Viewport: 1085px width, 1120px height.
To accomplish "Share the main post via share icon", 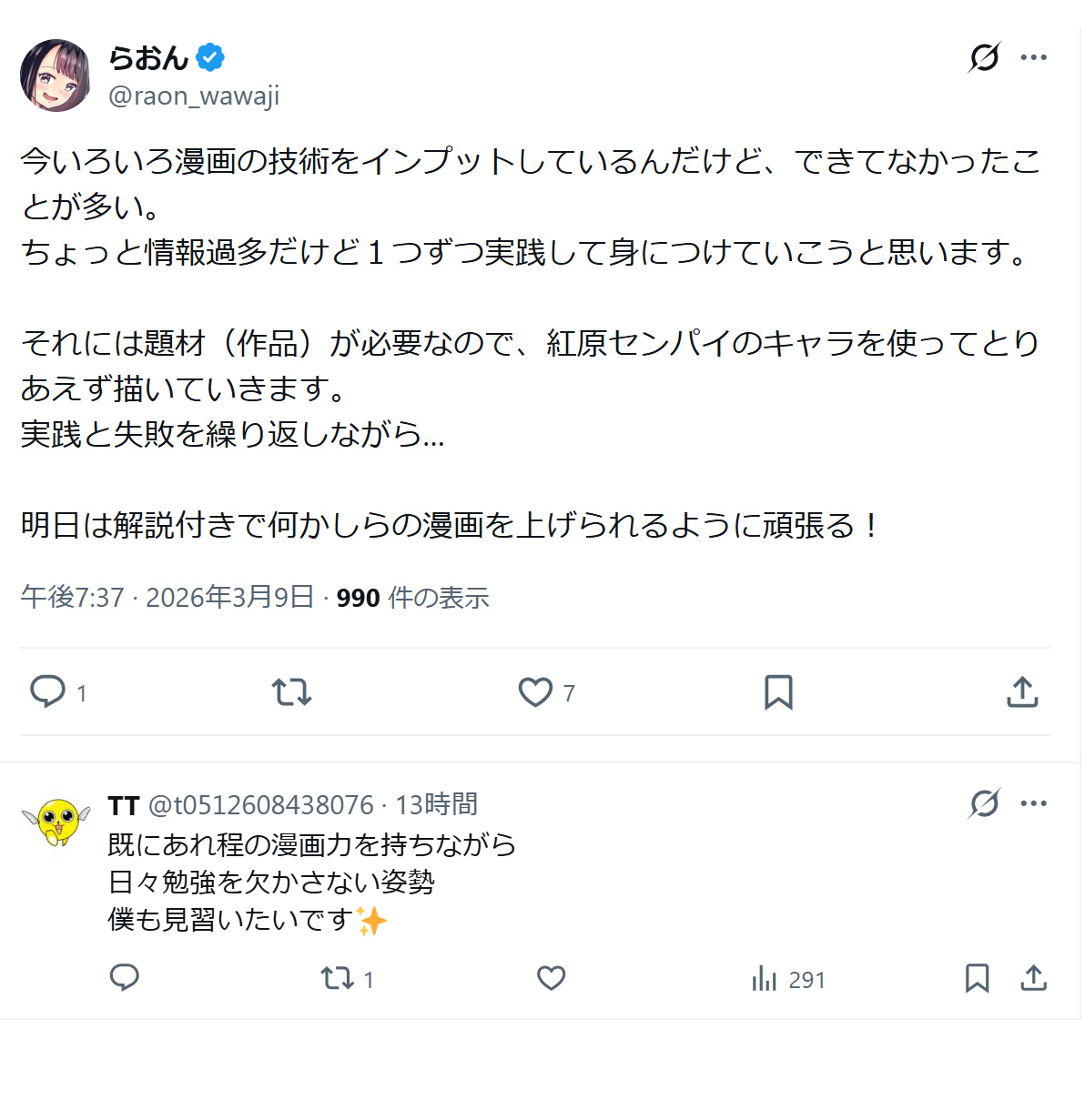I will point(1022,692).
